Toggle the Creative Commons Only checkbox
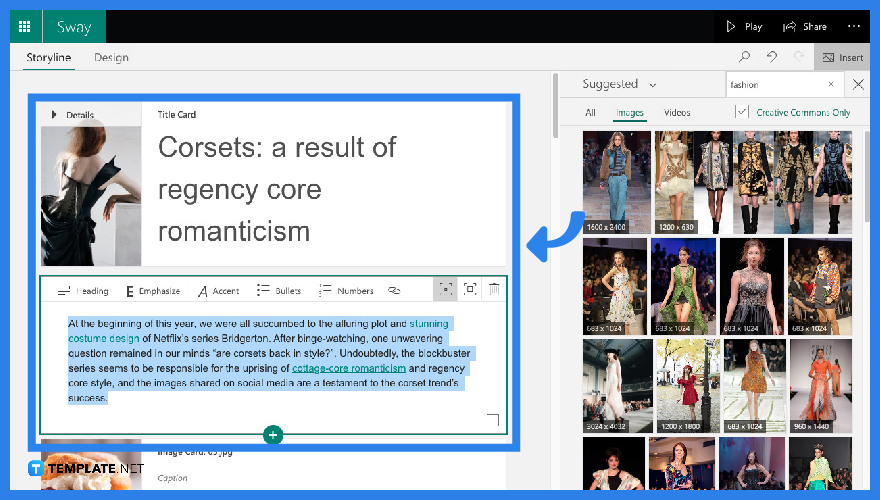The width and height of the screenshot is (880, 500). coord(741,112)
